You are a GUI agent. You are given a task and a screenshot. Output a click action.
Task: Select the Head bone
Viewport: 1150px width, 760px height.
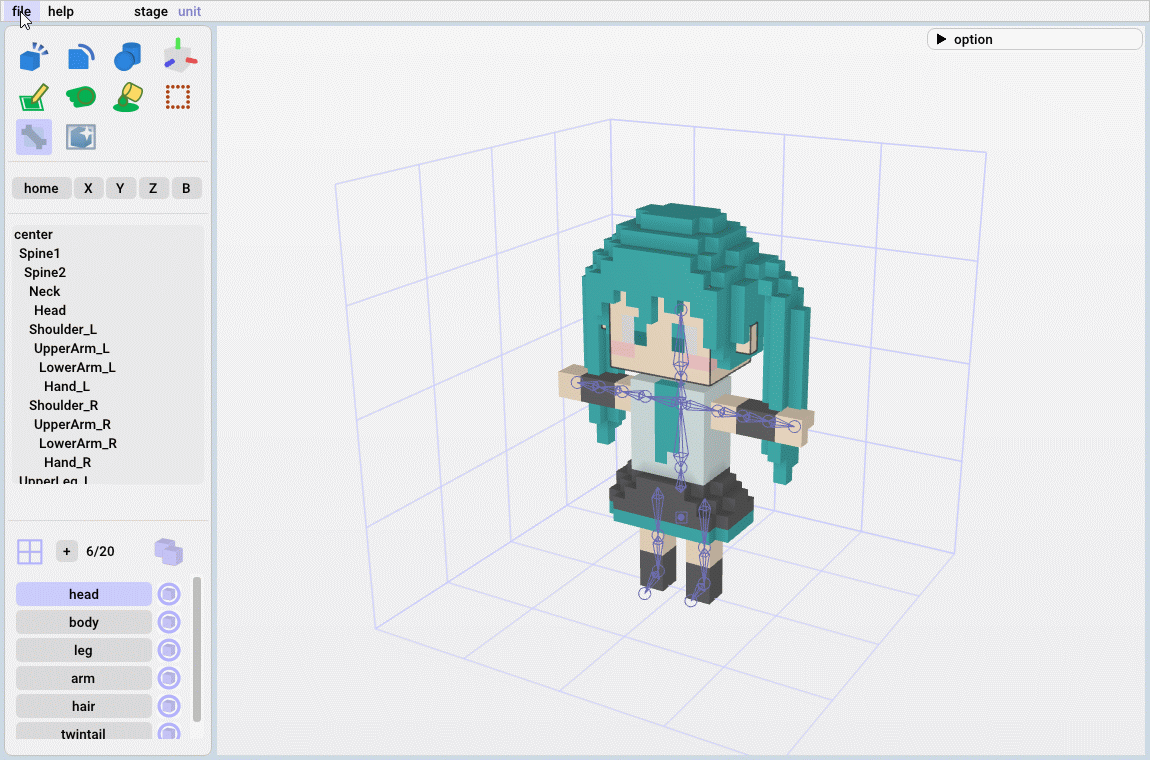(x=50, y=311)
